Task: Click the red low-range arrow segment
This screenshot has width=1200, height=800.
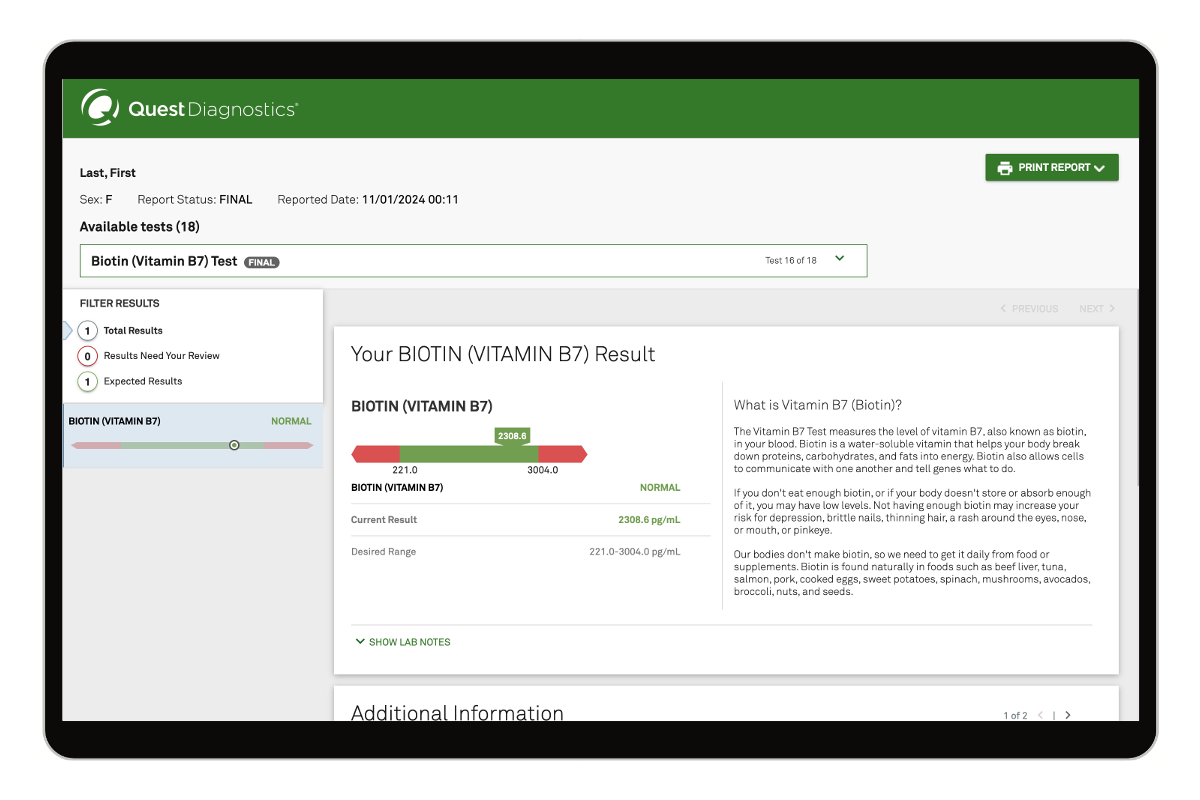Action: click(x=375, y=454)
